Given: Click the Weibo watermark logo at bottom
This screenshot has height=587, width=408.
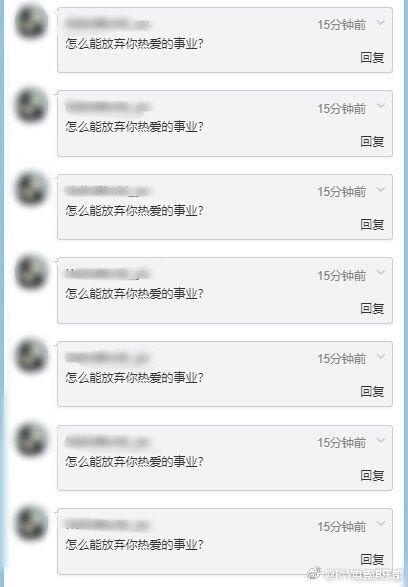Looking at the screenshot, I should (x=314, y=573).
